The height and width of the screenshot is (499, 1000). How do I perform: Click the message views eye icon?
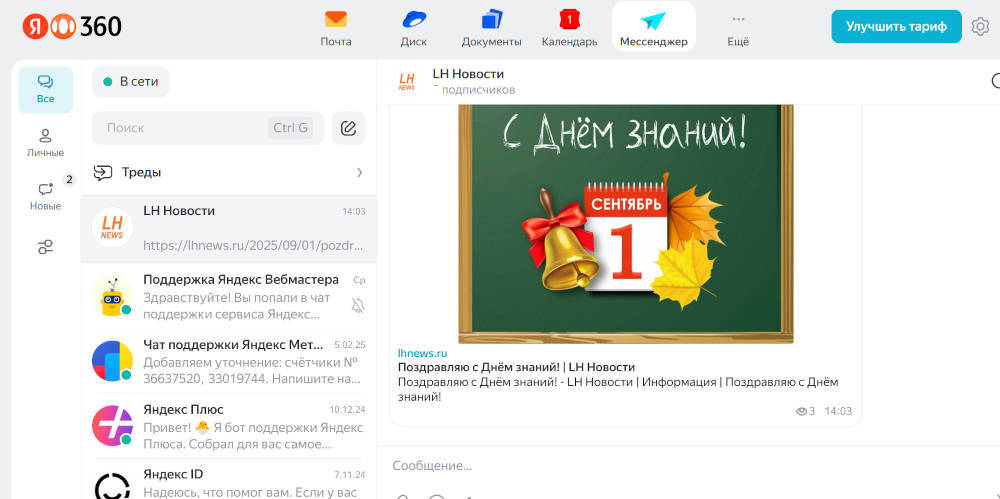pos(802,412)
